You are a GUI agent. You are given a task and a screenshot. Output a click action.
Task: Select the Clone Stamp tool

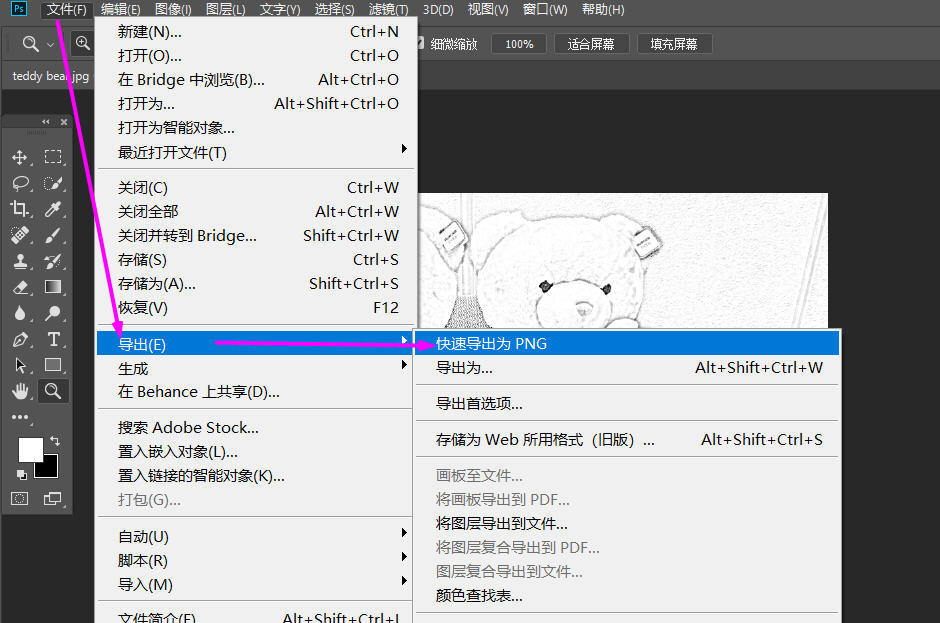[x=19, y=261]
